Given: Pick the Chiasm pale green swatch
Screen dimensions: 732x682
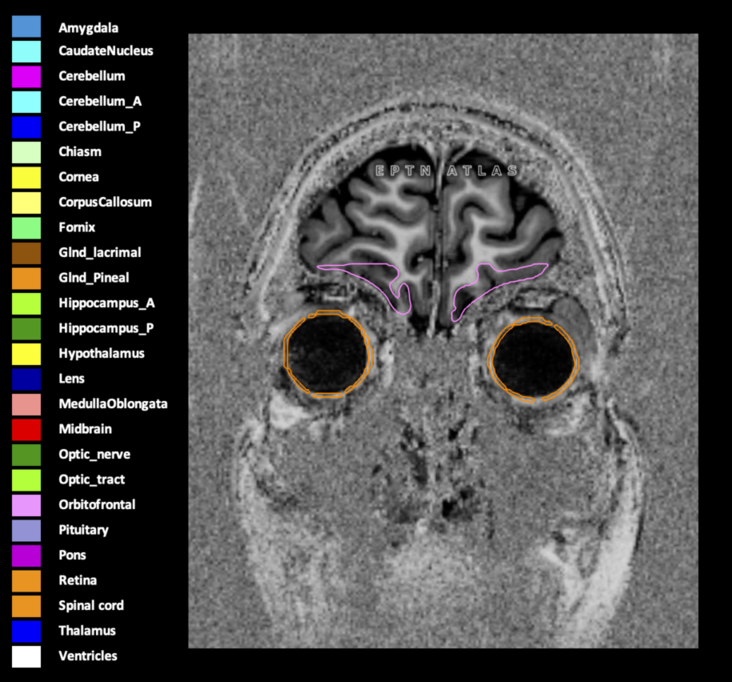Looking at the screenshot, I should pyautogui.click(x=26, y=153).
